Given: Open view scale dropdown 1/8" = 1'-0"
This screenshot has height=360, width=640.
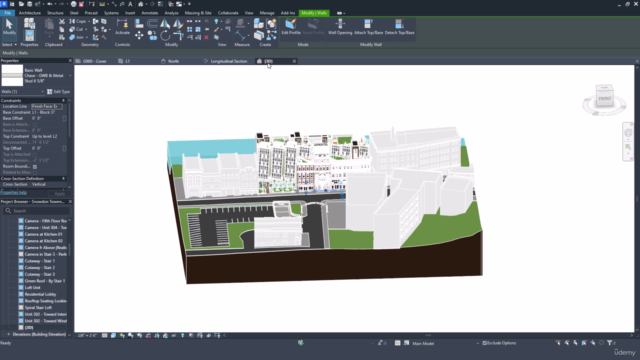Looking at the screenshot, I should click(88, 336).
